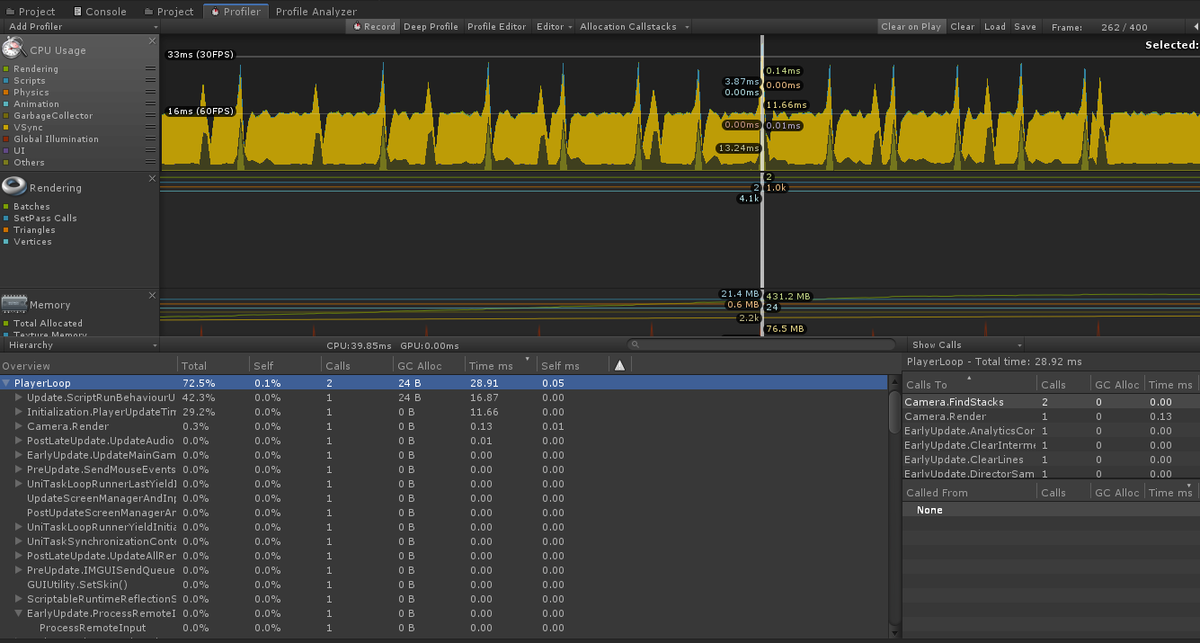Toggle GarbageCollector category visibility
This screenshot has width=1200, height=643.
coord(48,116)
